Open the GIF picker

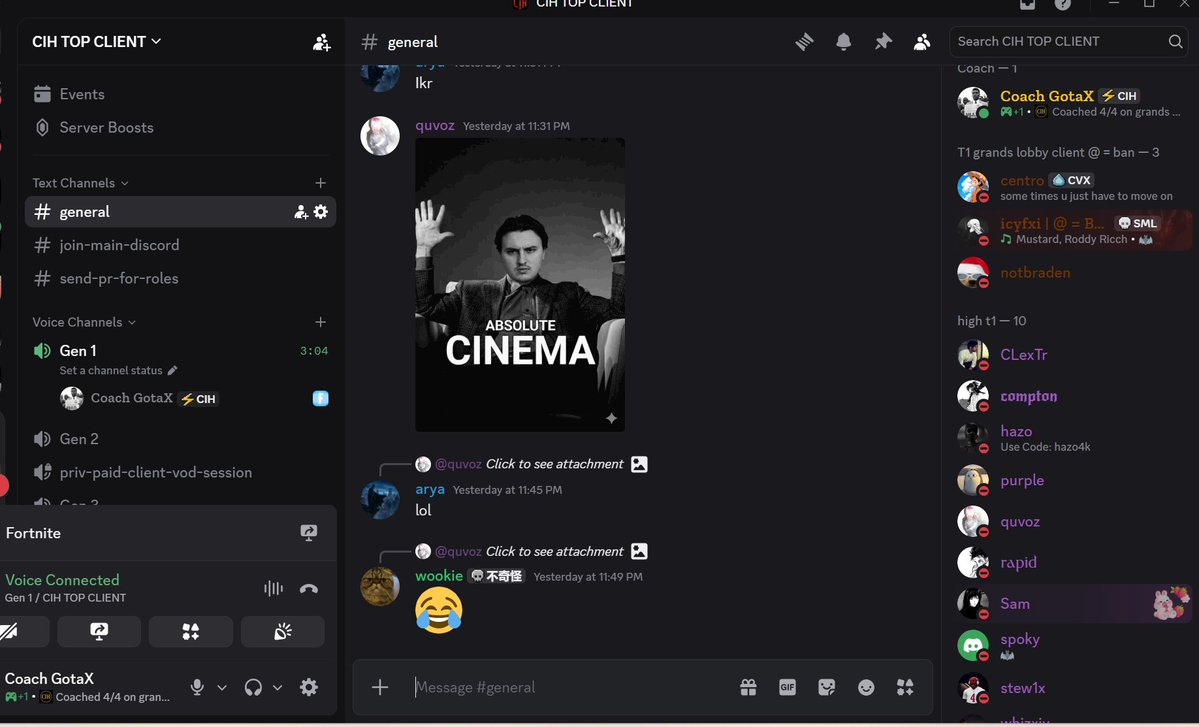tap(788, 687)
